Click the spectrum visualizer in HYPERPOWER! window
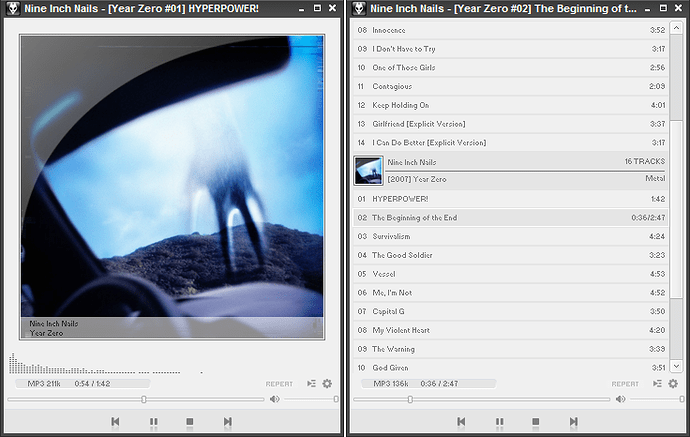The image size is (690, 437). 106,364
